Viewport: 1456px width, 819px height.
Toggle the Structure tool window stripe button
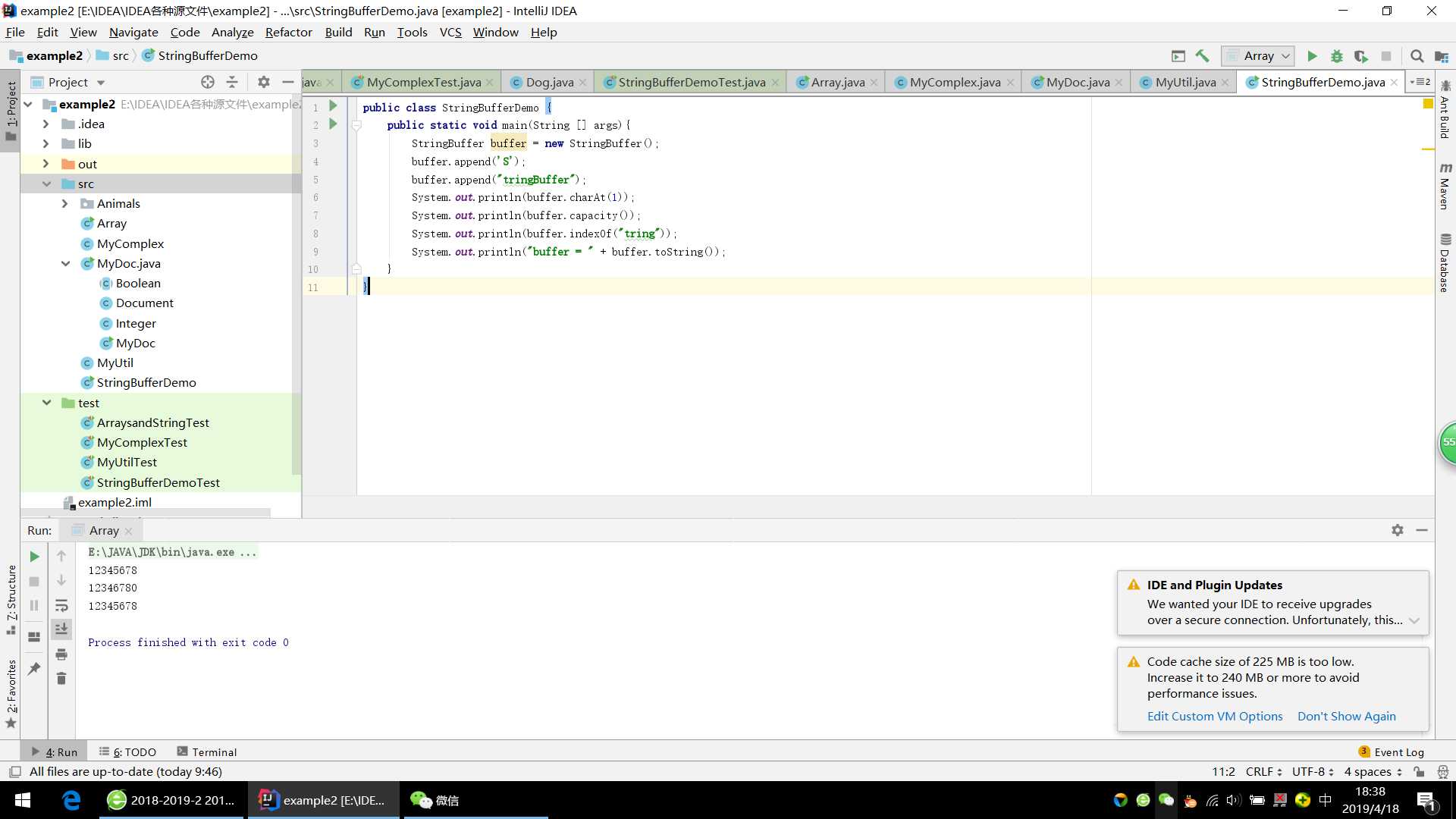click(x=11, y=599)
